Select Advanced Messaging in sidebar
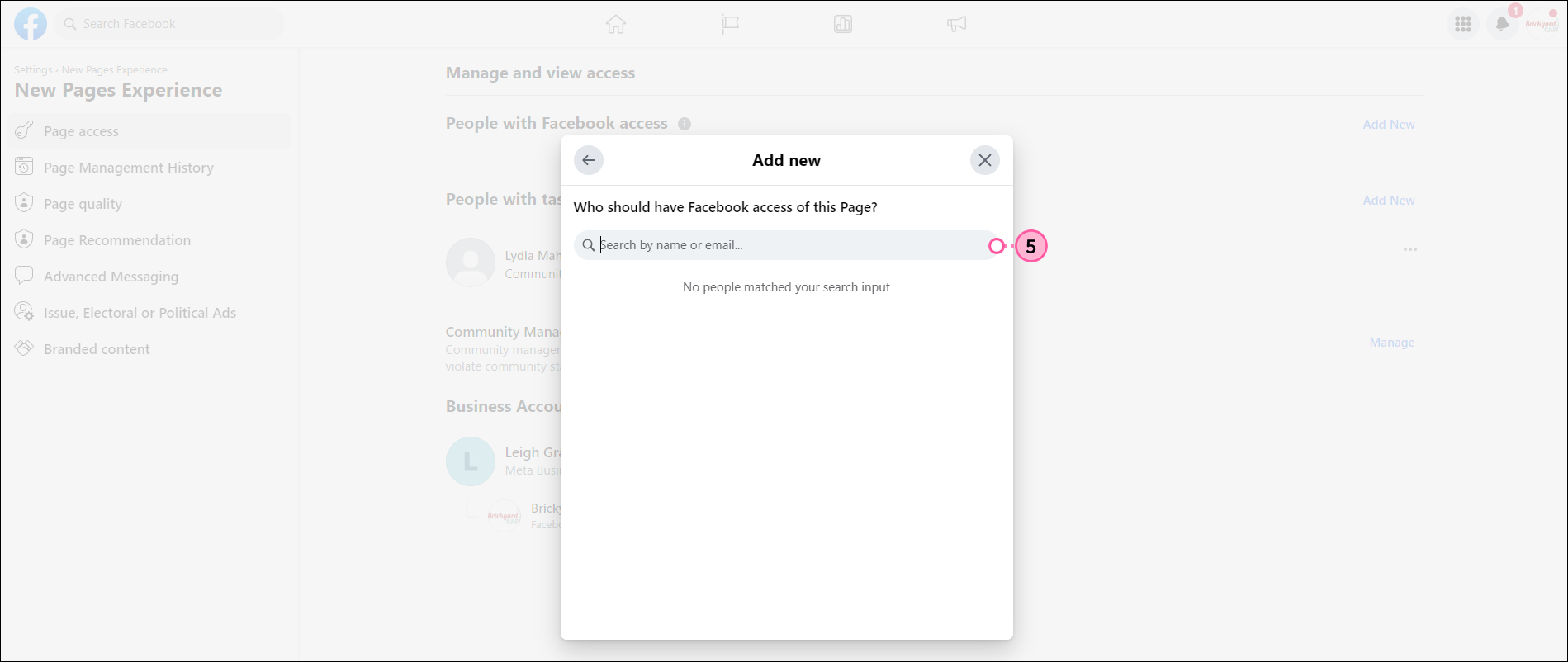Viewport: 1568px width, 662px height. pyautogui.click(x=150, y=277)
